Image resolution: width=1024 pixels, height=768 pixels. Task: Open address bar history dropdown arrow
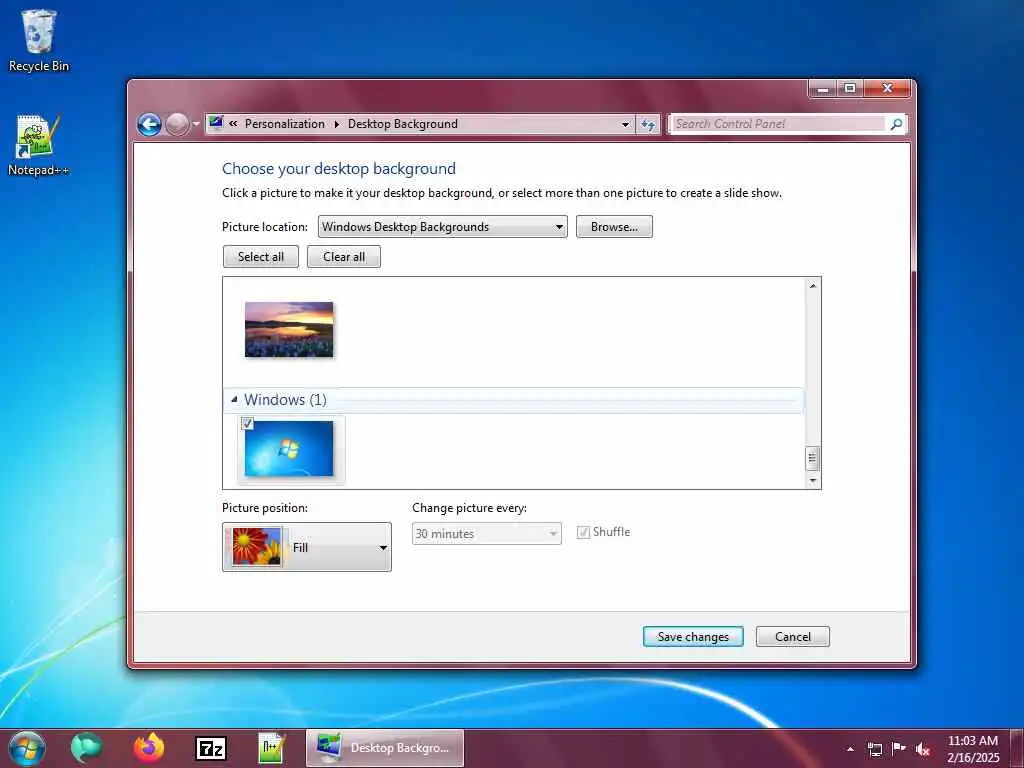point(626,124)
